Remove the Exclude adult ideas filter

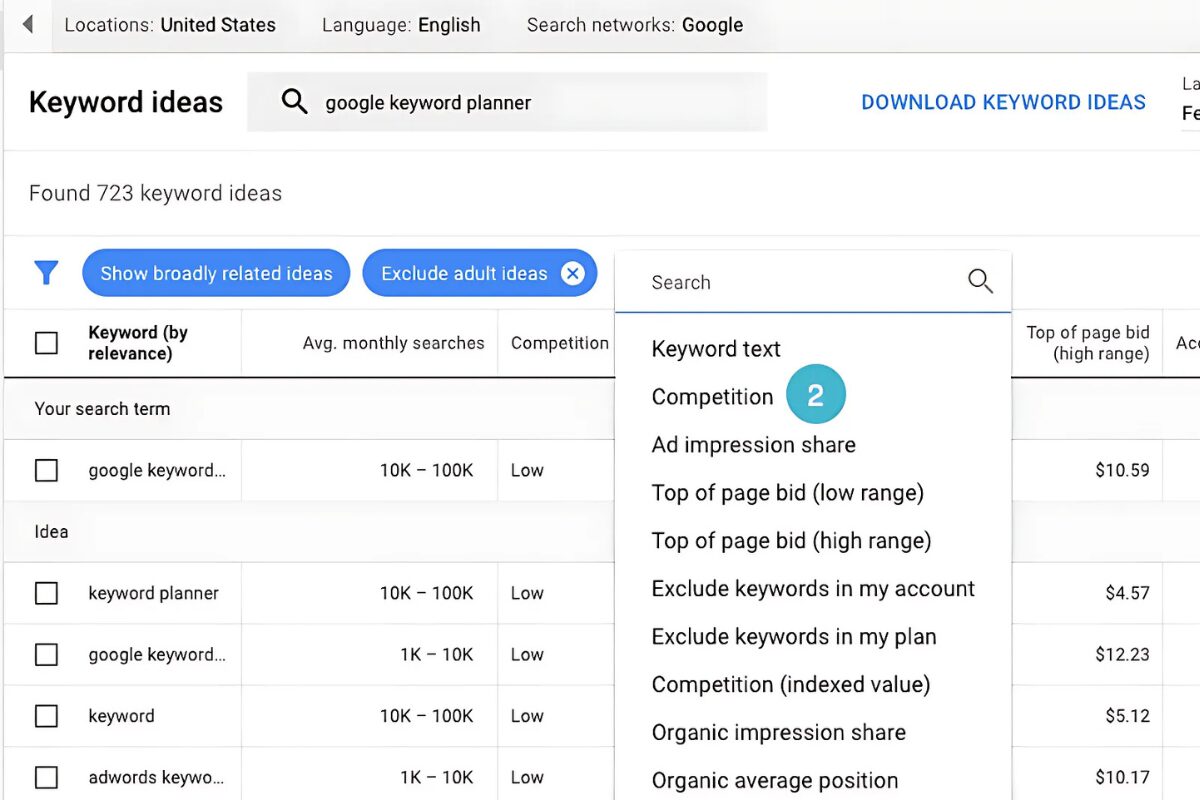(572, 273)
